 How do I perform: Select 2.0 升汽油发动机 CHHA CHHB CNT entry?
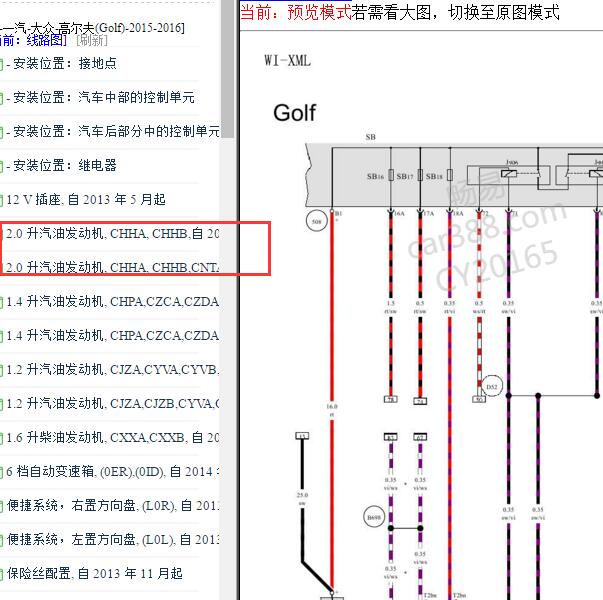click(x=112, y=267)
